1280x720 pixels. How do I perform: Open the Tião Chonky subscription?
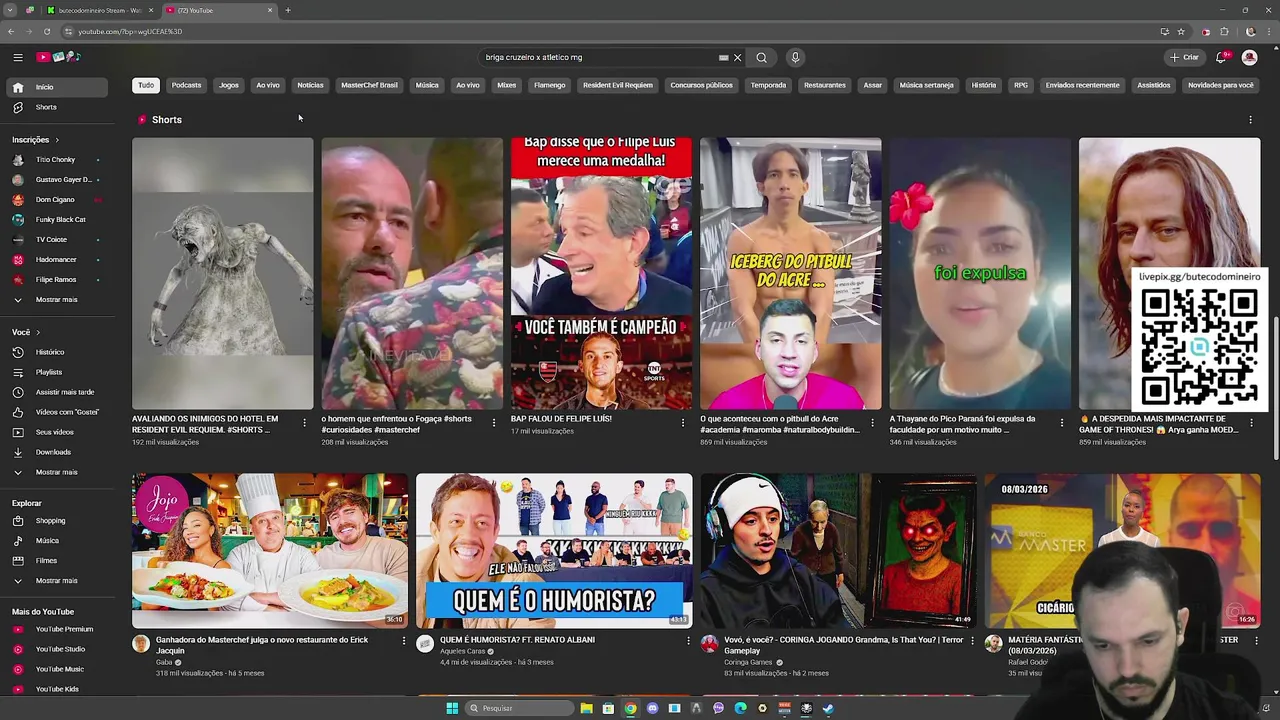pyautogui.click(x=58, y=160)
